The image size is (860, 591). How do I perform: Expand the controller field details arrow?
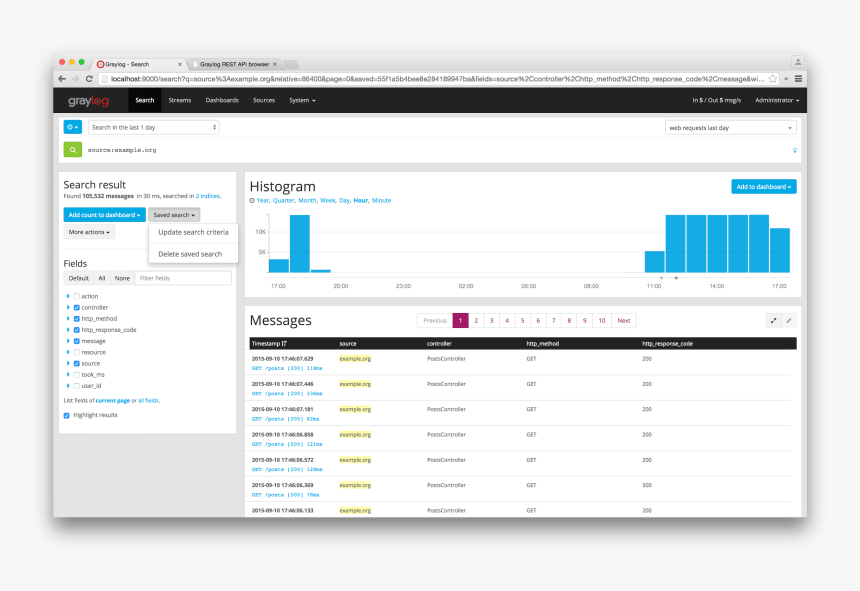tap(68, 307)
